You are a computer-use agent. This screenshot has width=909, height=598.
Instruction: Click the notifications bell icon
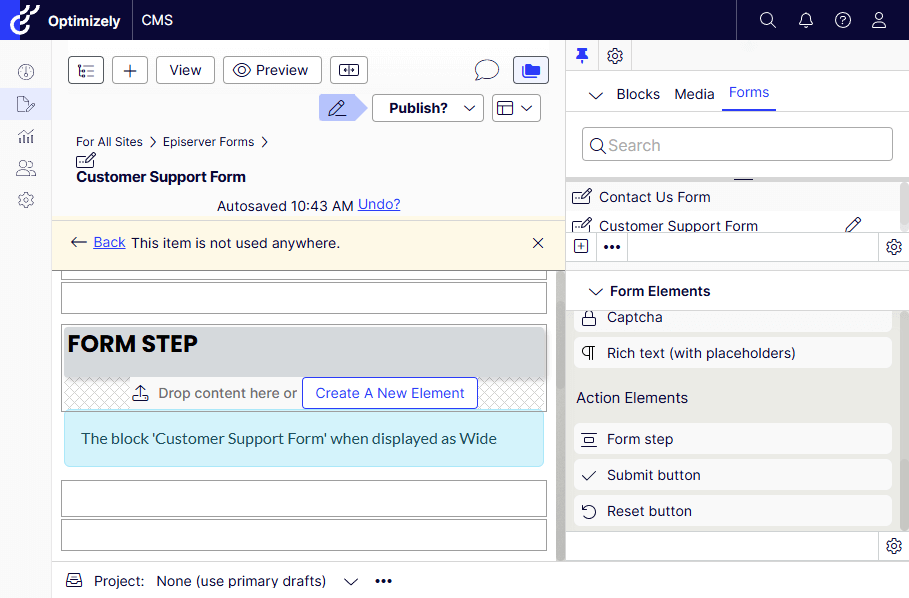(805, 20)
